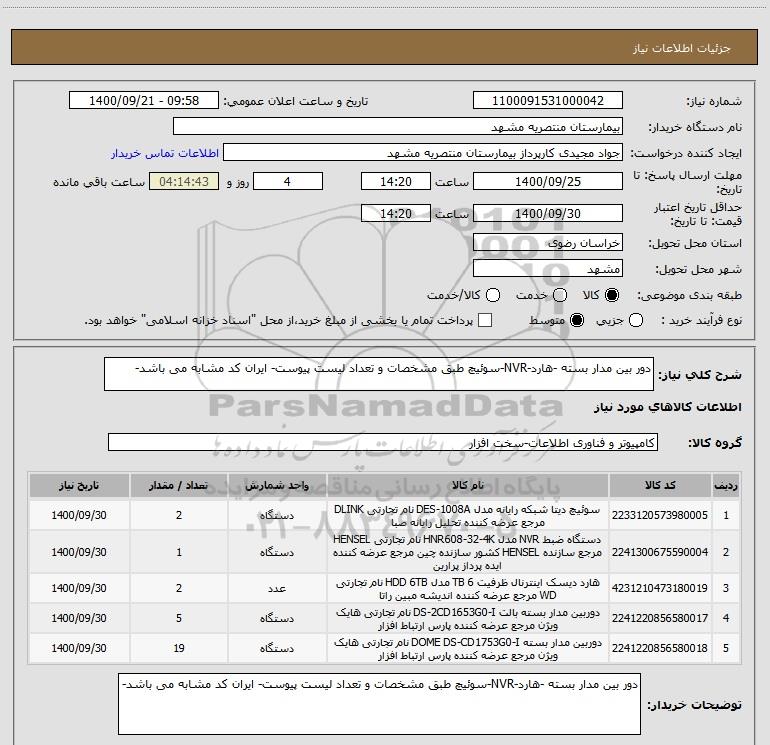Click the buyer notes text area

[x=379, y=704]
